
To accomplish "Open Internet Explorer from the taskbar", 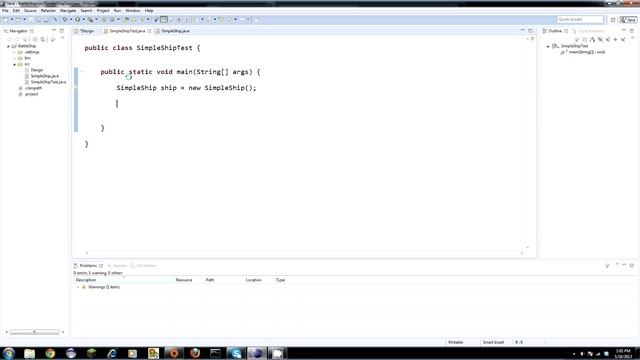I will (x=111, y=353).
